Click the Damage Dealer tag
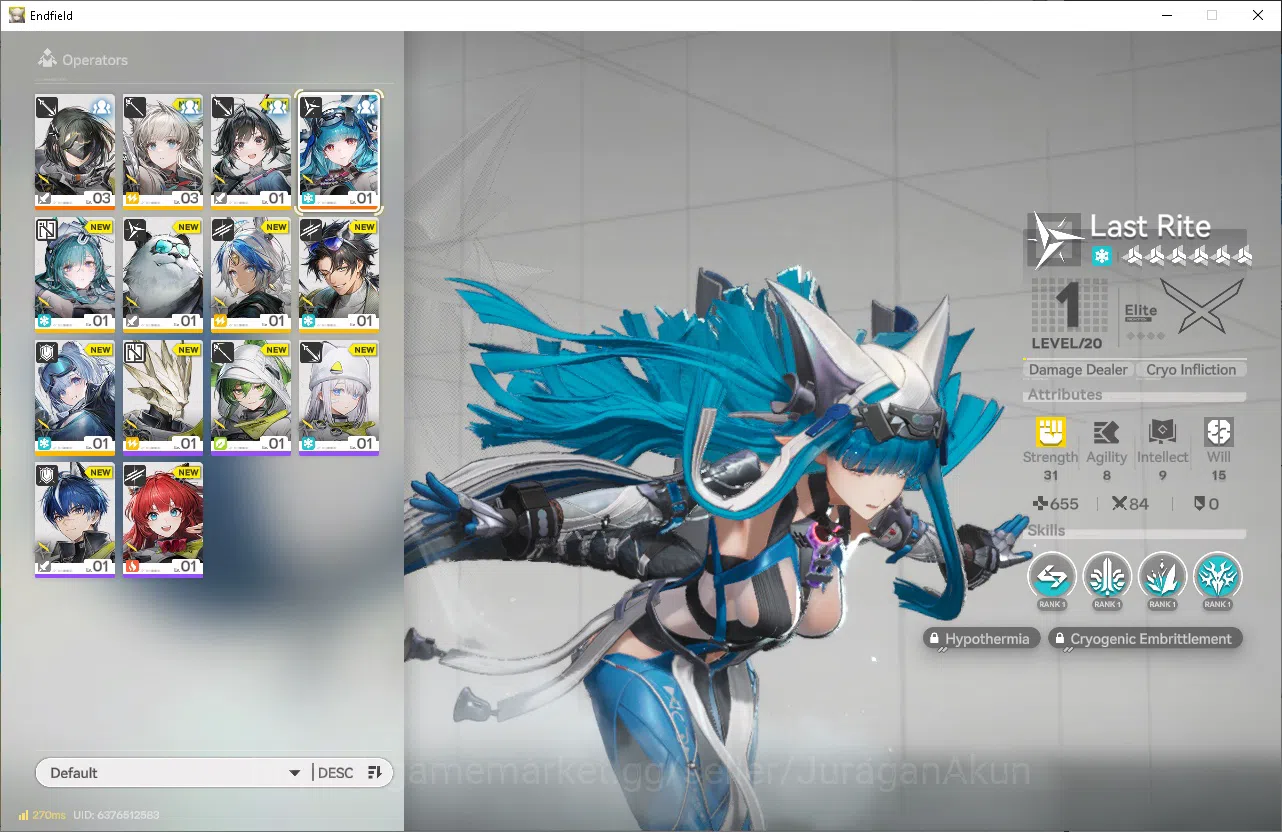 coord(1078,370)
